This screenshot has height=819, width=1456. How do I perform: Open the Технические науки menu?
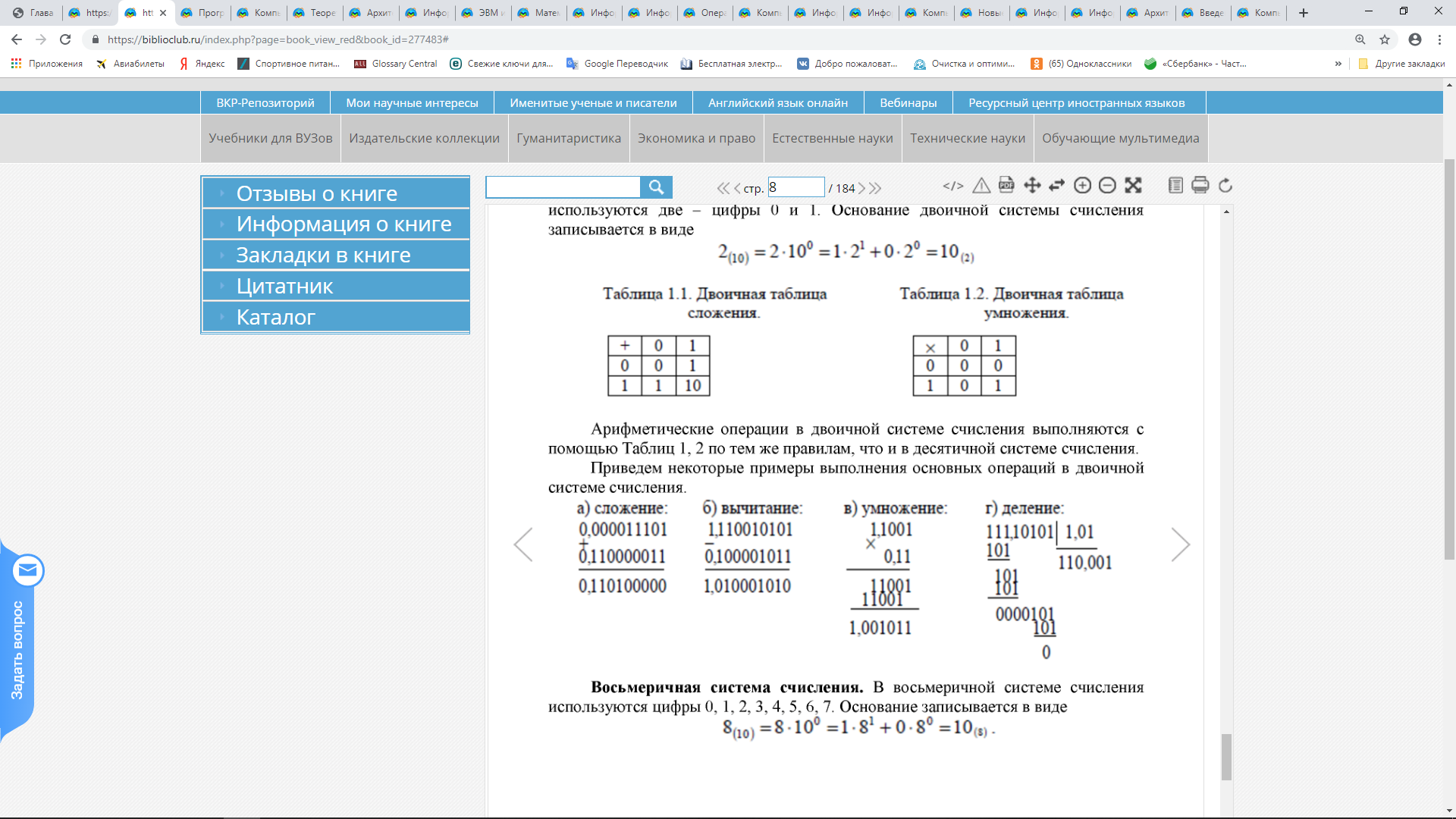pos(967,138)
